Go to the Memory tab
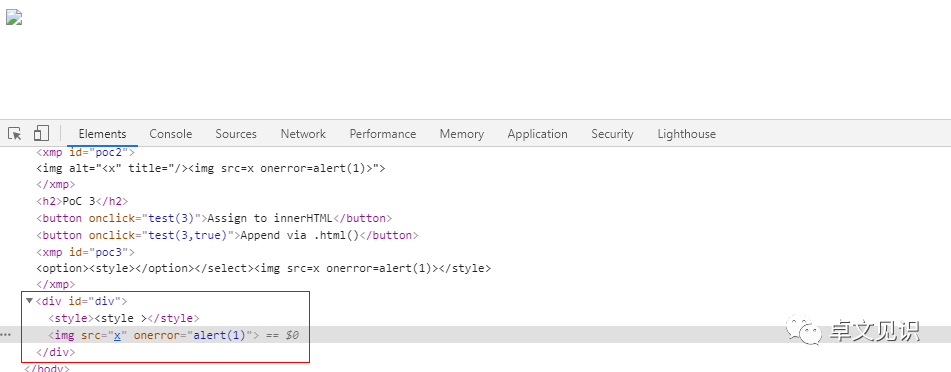 pos(462,134)
